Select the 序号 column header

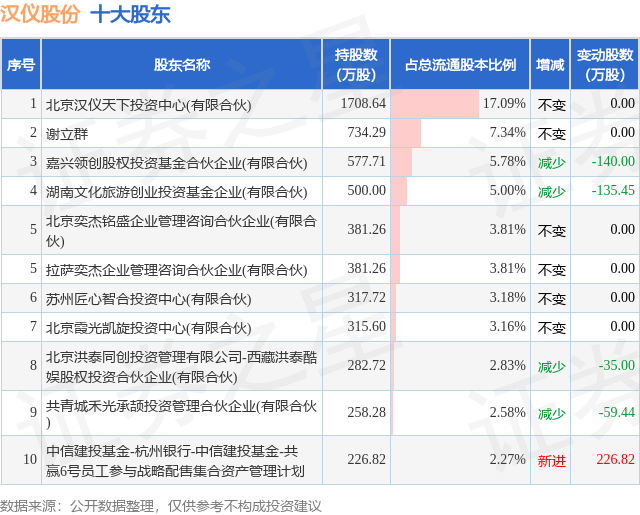(21, 64)
